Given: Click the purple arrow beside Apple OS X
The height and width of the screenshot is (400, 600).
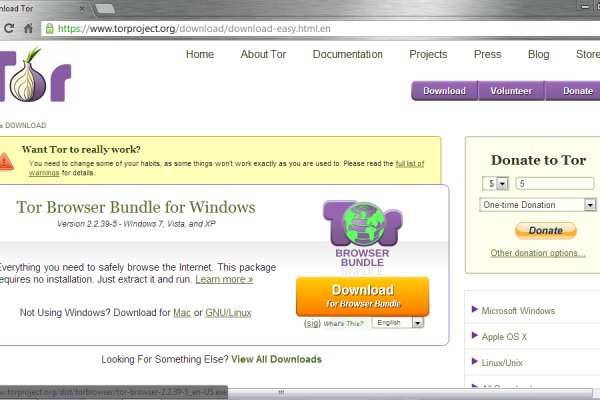Looking at the screenshot, I should (474, 337).
